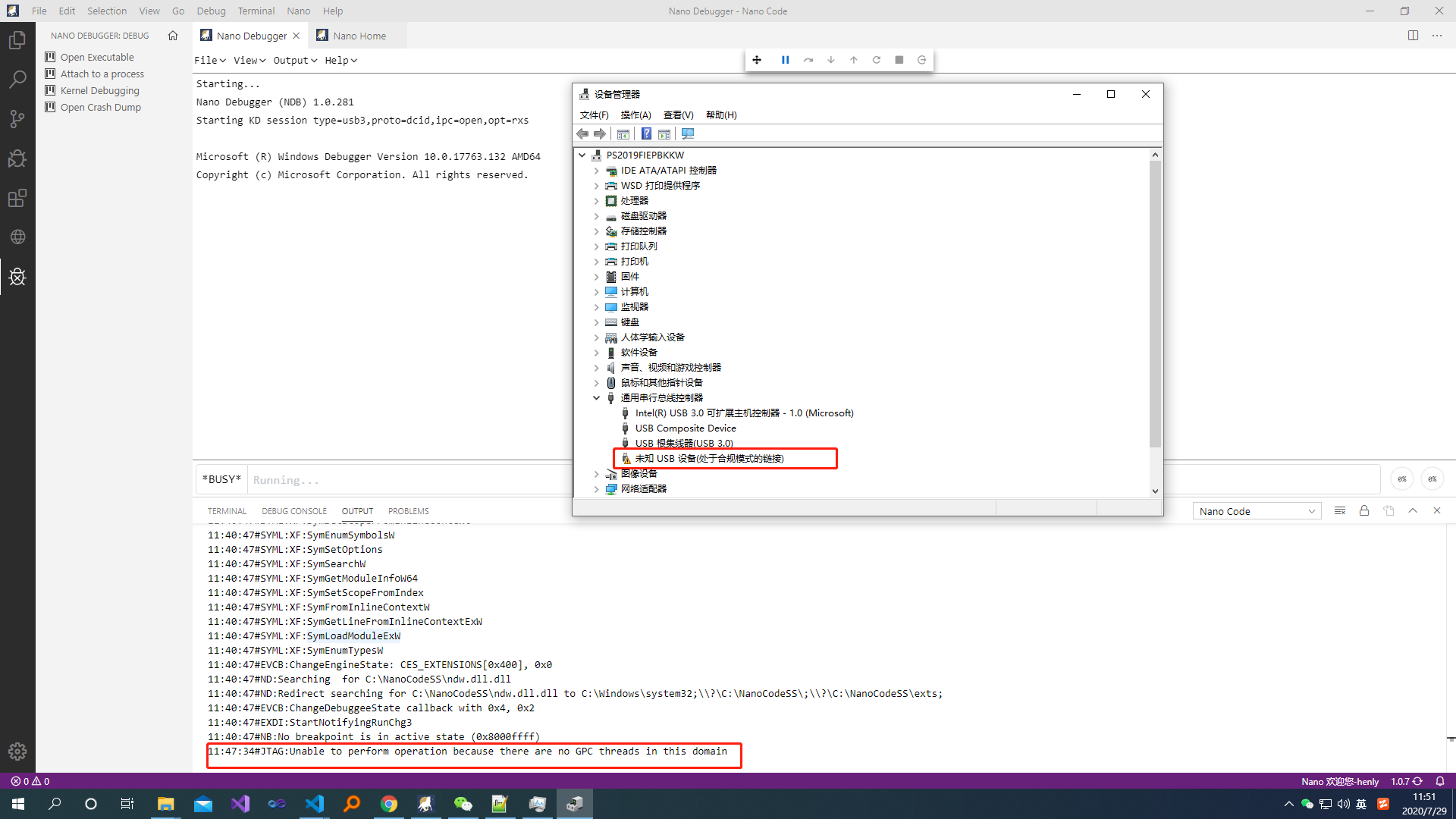The height and width of the screenshot is (819, 1456).
Task: Toggle the output scroll lock
Action: pyautogui.click(x=1364, y=511)
